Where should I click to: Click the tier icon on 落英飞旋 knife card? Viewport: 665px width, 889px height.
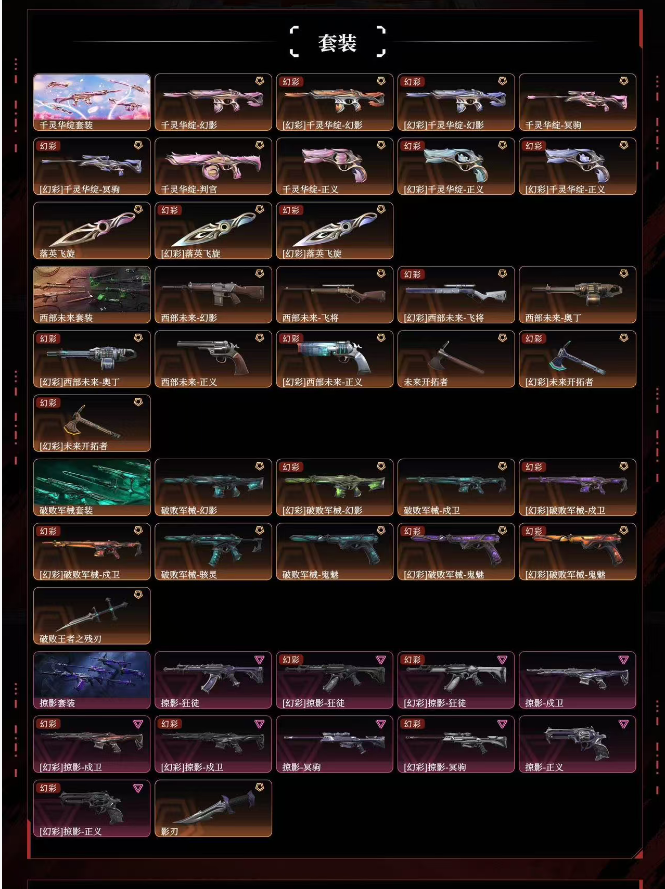138,209
